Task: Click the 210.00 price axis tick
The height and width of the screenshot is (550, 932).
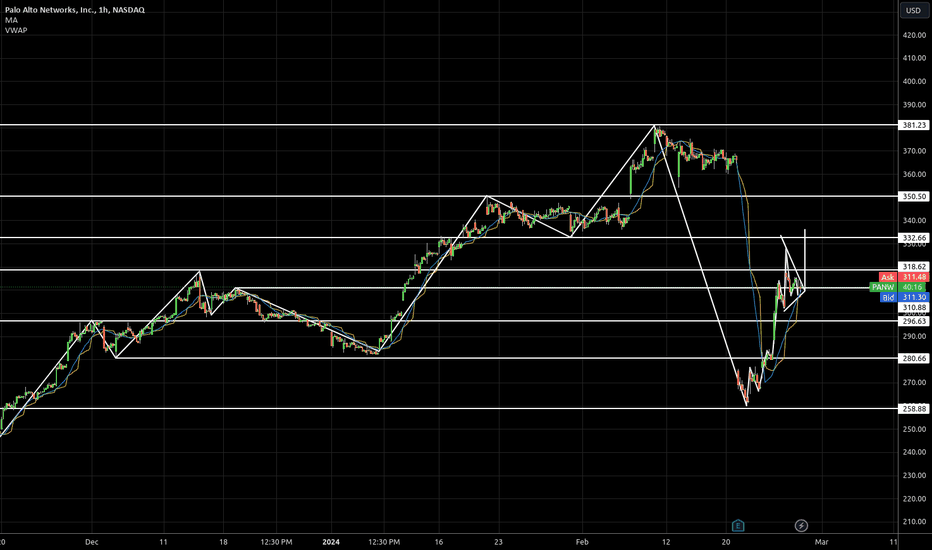Action: (x=914, y=522)
